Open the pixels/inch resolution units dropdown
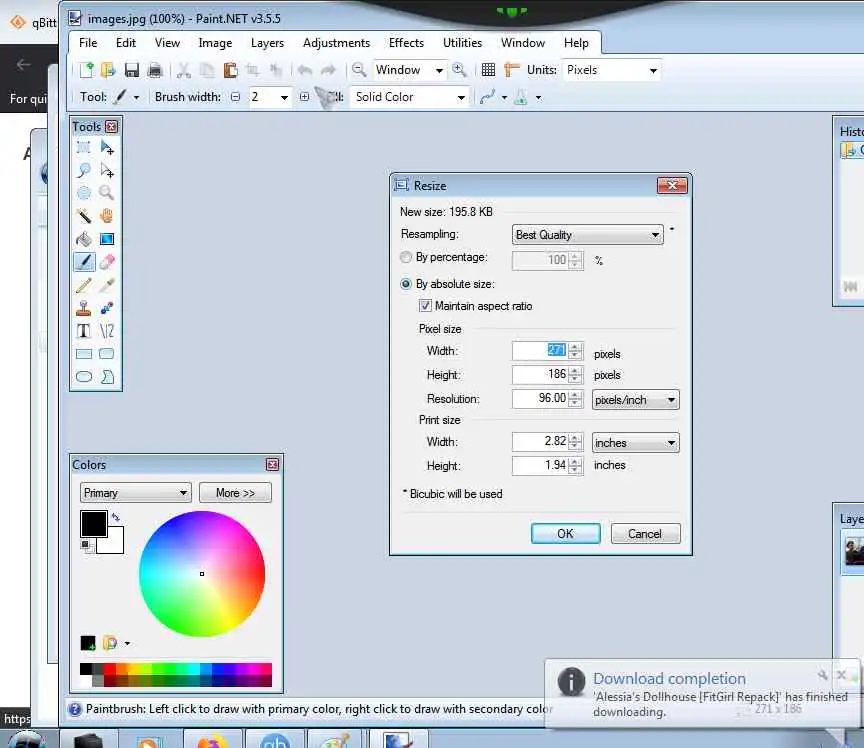 (x=635, y=400)
